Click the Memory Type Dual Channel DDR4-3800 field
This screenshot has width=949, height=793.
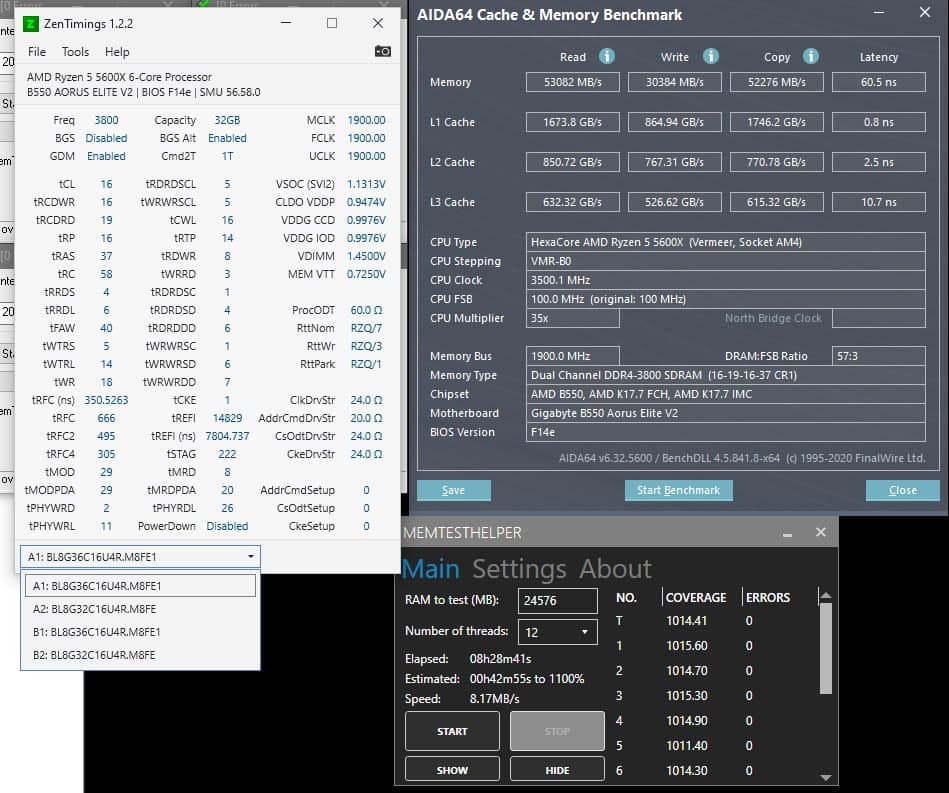coord(726,375)
